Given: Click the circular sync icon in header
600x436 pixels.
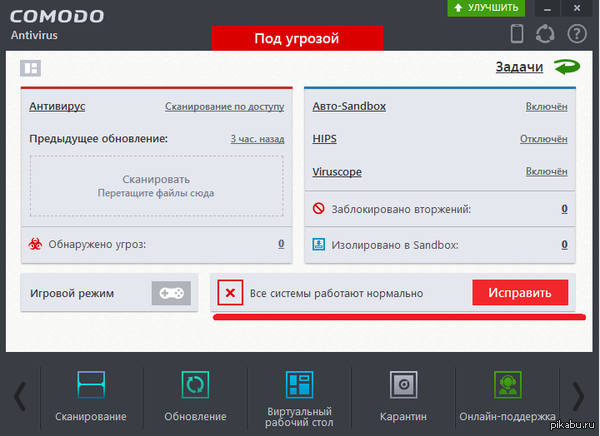Looking at the screenshot, I should 546,34.
